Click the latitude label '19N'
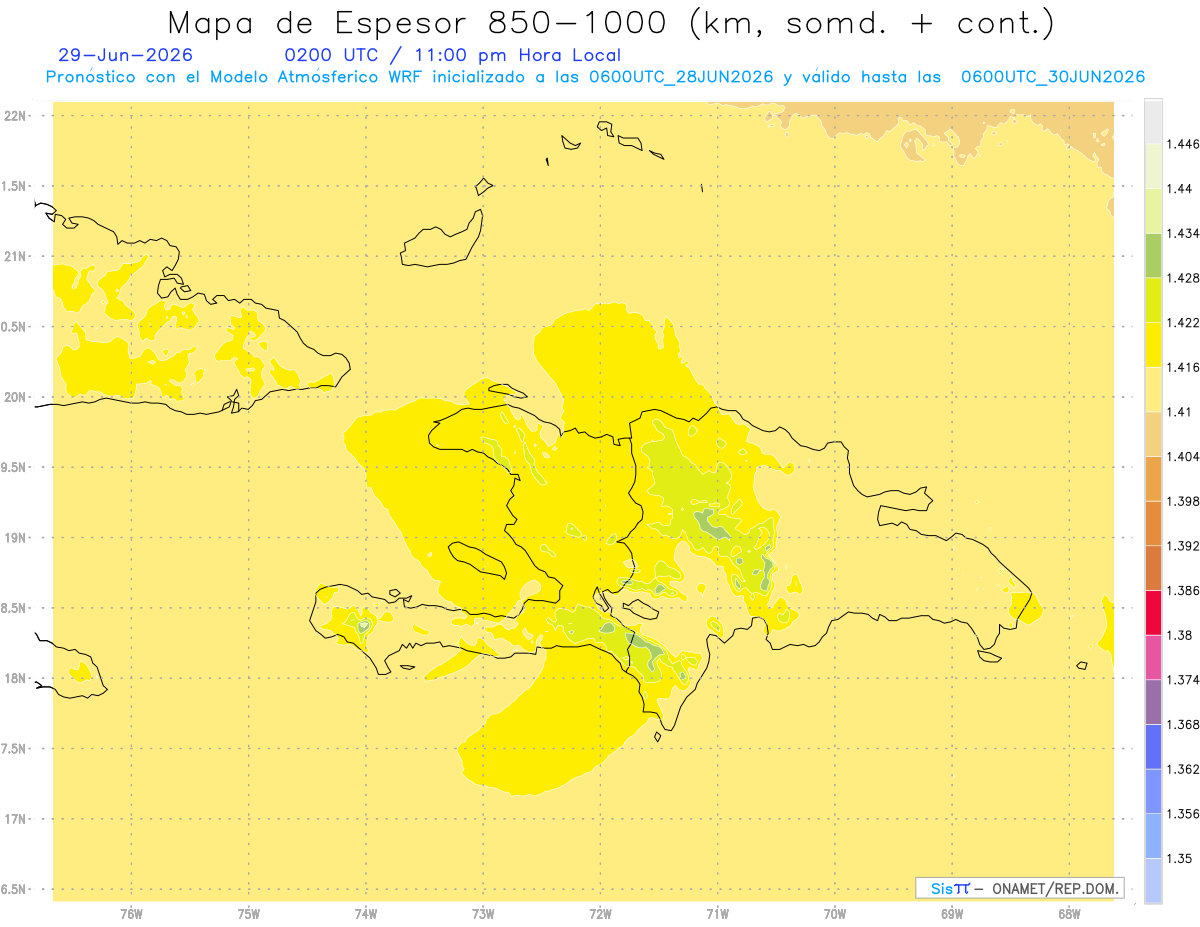The width and height of the screenshot is (1200, 927). point(14,538)
